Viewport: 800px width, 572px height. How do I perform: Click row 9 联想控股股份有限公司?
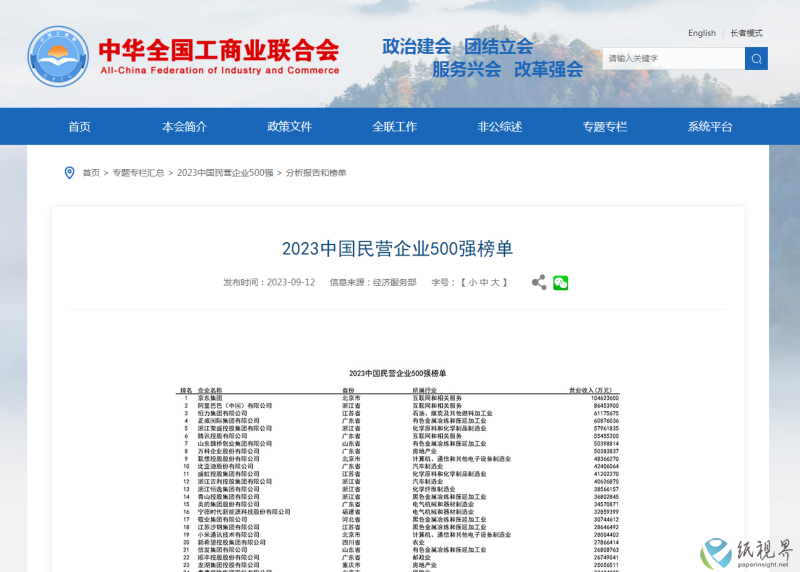click(229, 459)
